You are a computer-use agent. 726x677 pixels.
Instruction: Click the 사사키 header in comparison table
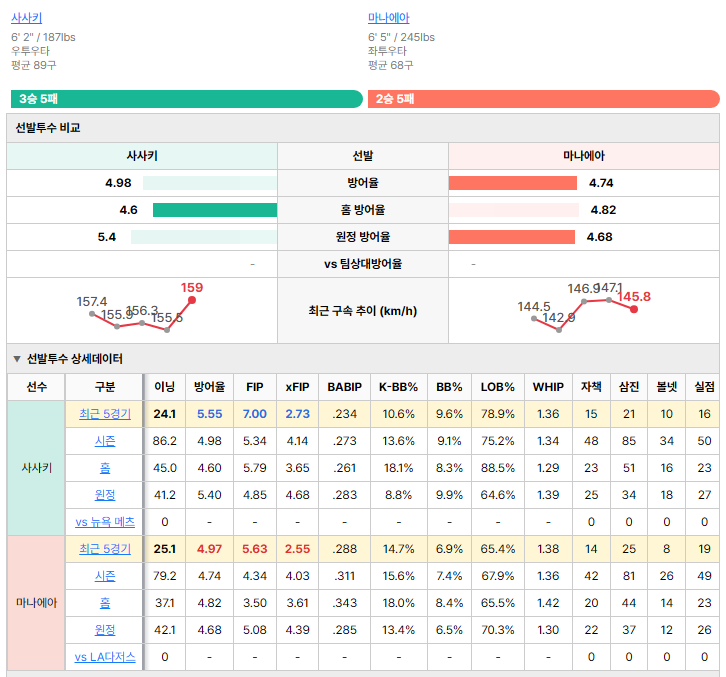(142, 156)
